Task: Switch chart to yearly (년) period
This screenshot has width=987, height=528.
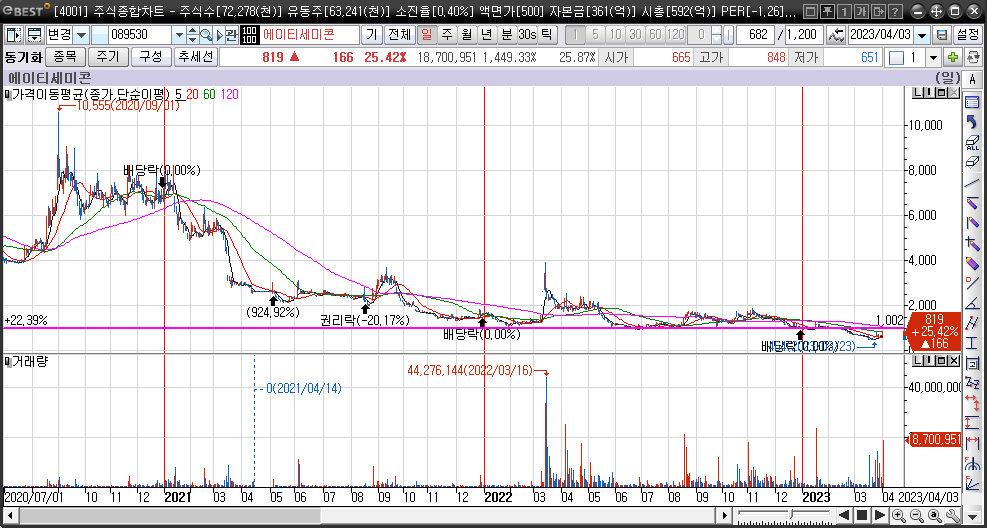Action: point(485,35)
